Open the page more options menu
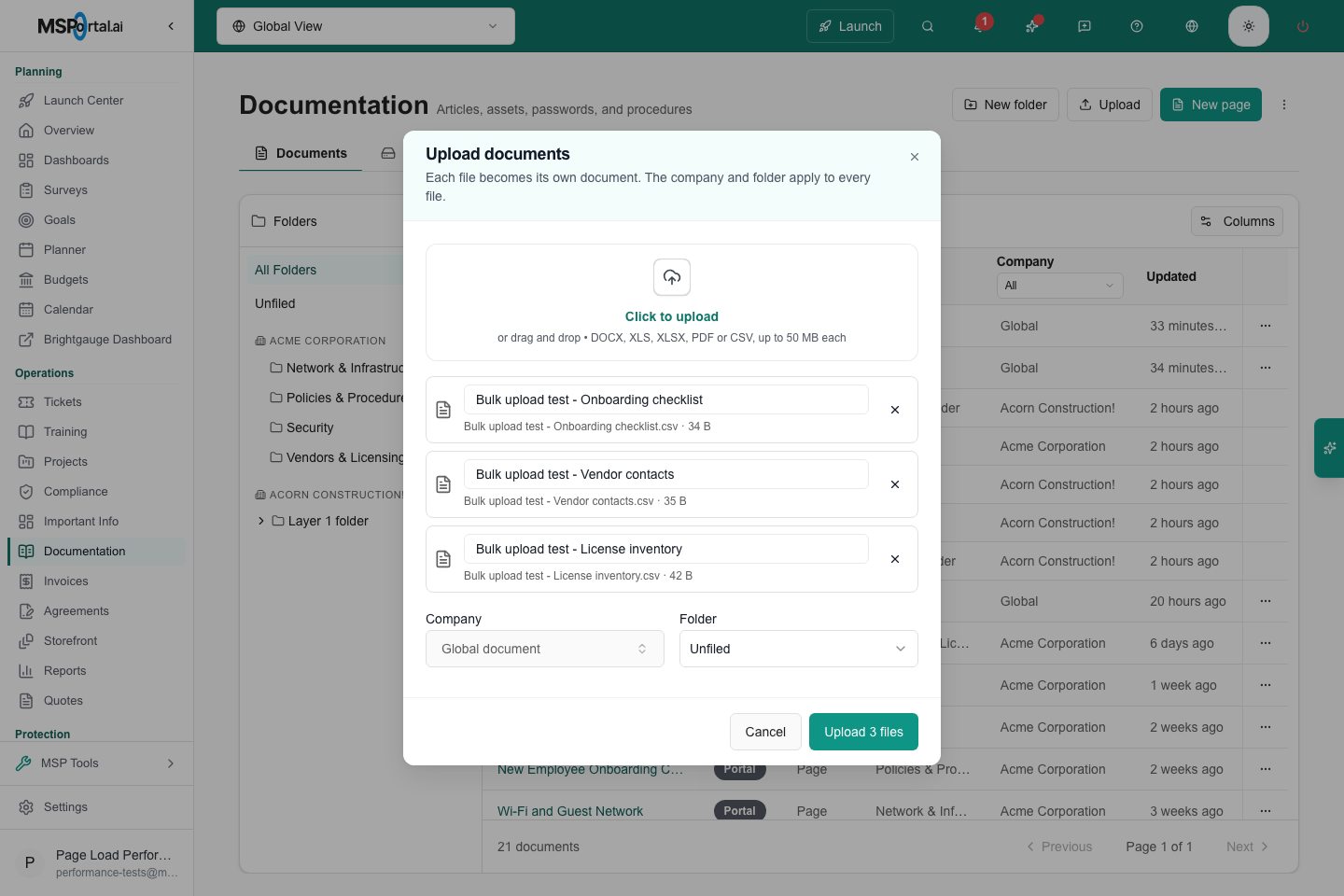The image size is (1344, 896). click(1284, 105)
